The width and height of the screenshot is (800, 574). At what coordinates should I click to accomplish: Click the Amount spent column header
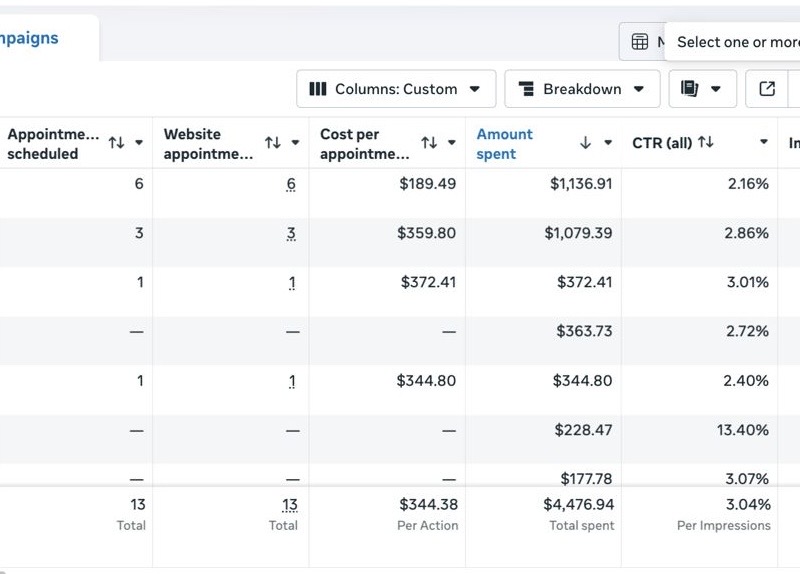pyautogui.click(x=504, y=143)
